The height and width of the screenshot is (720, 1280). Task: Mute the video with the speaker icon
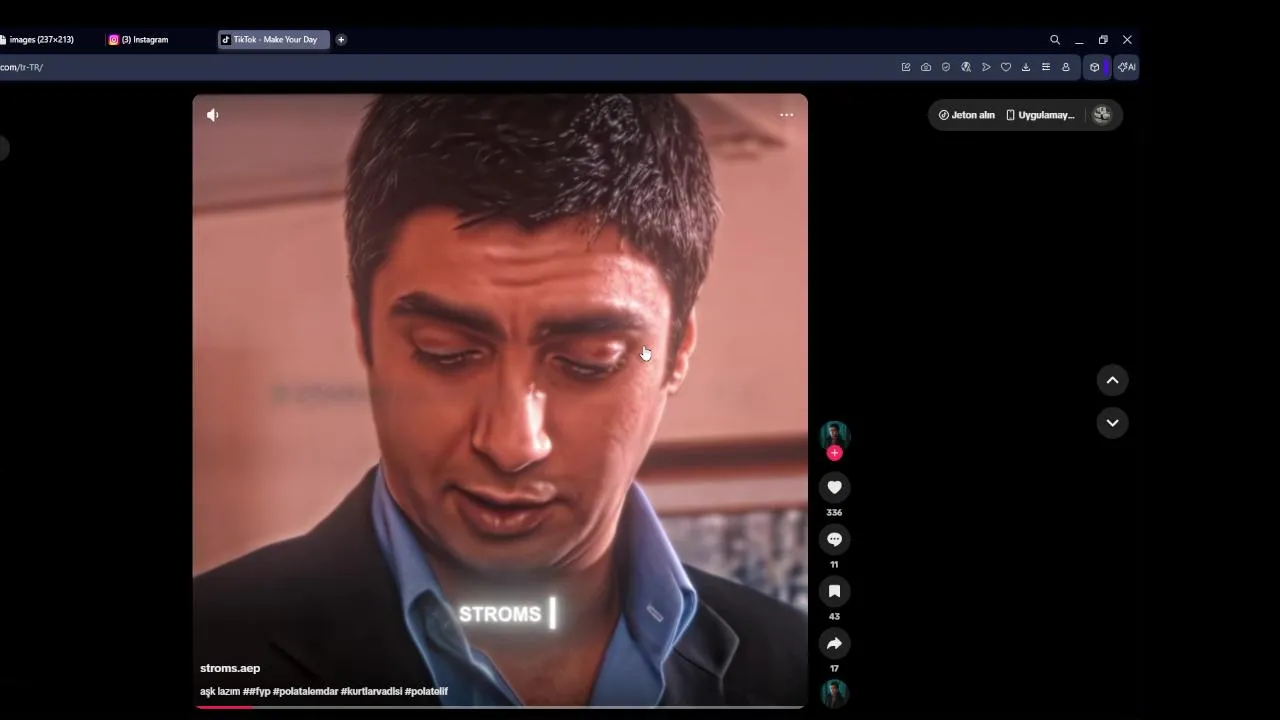(212, 115)
